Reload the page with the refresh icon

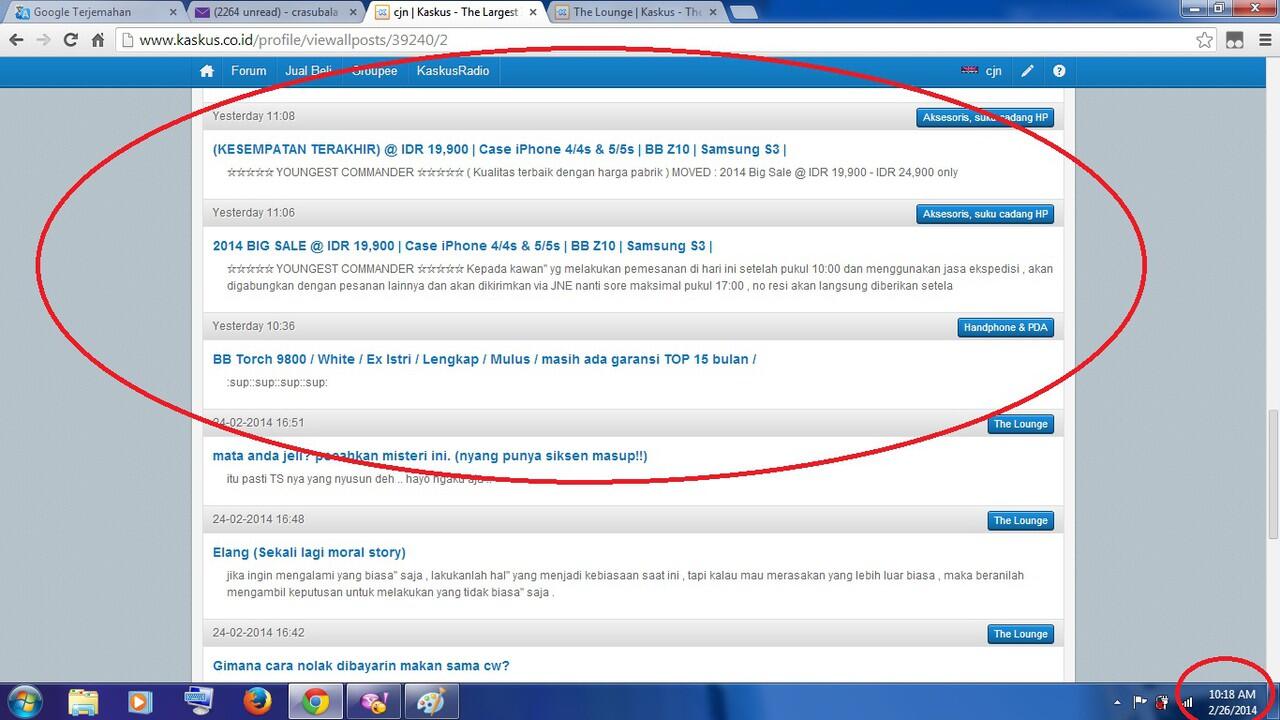click(x=70, y=40)
